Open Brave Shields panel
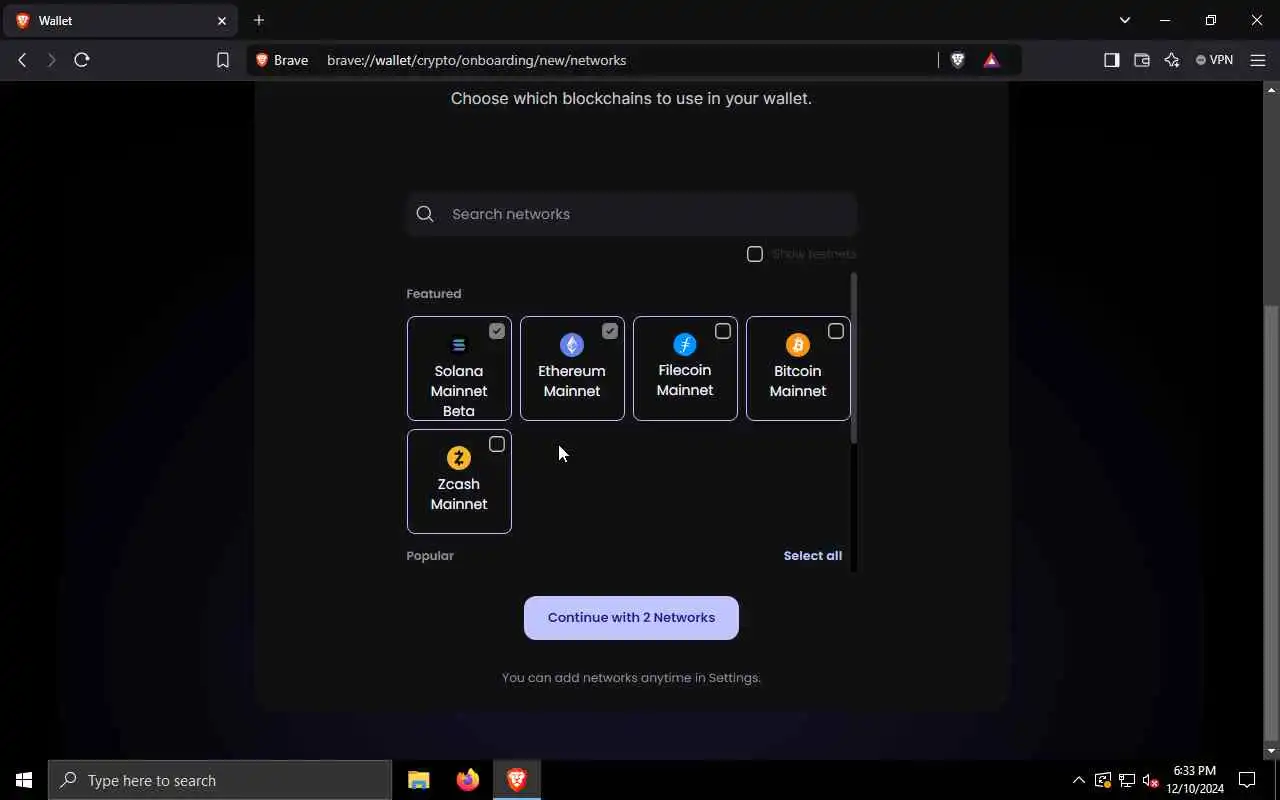 tap(958, 60)
